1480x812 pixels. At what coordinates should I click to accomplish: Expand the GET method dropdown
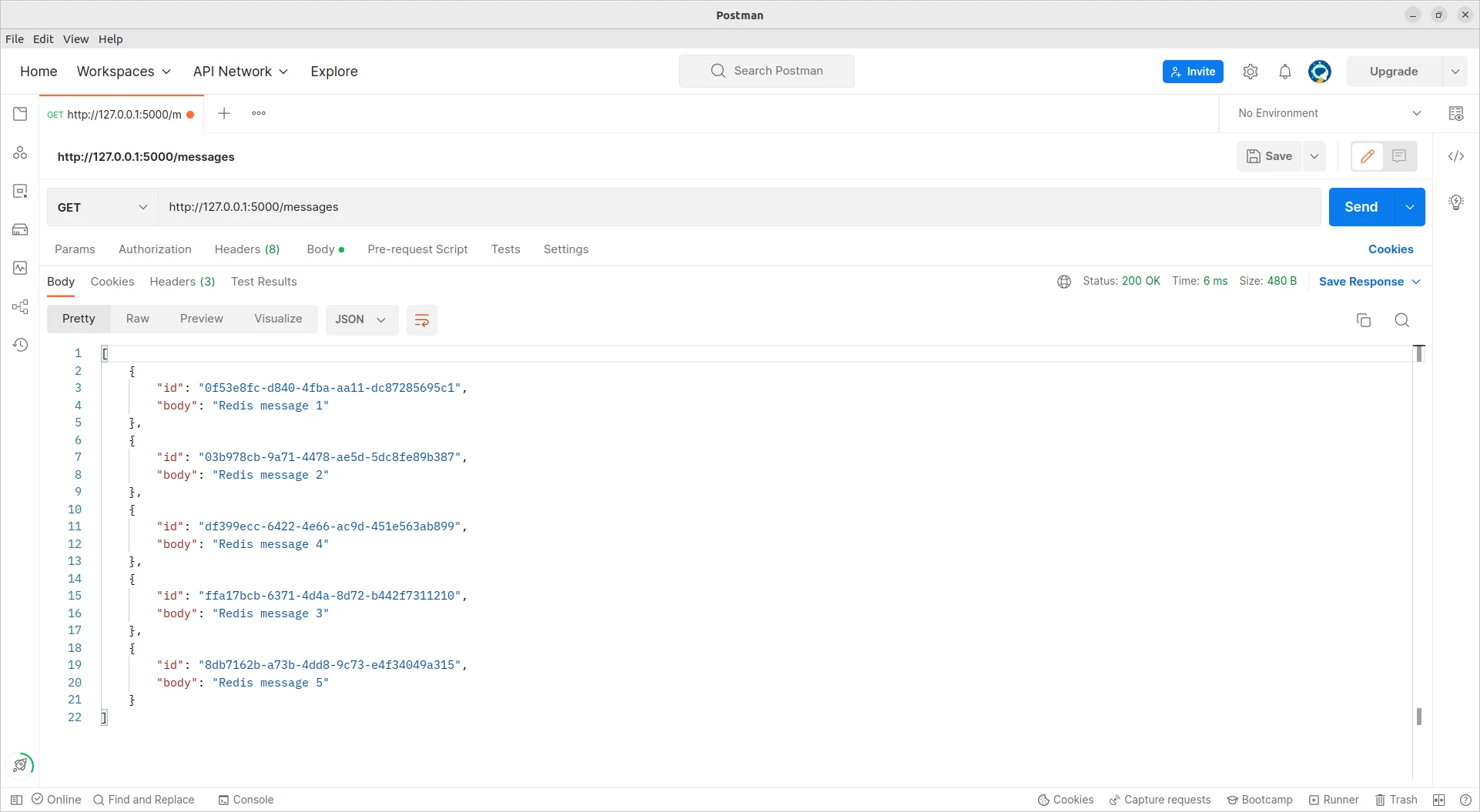coord(102,207)
